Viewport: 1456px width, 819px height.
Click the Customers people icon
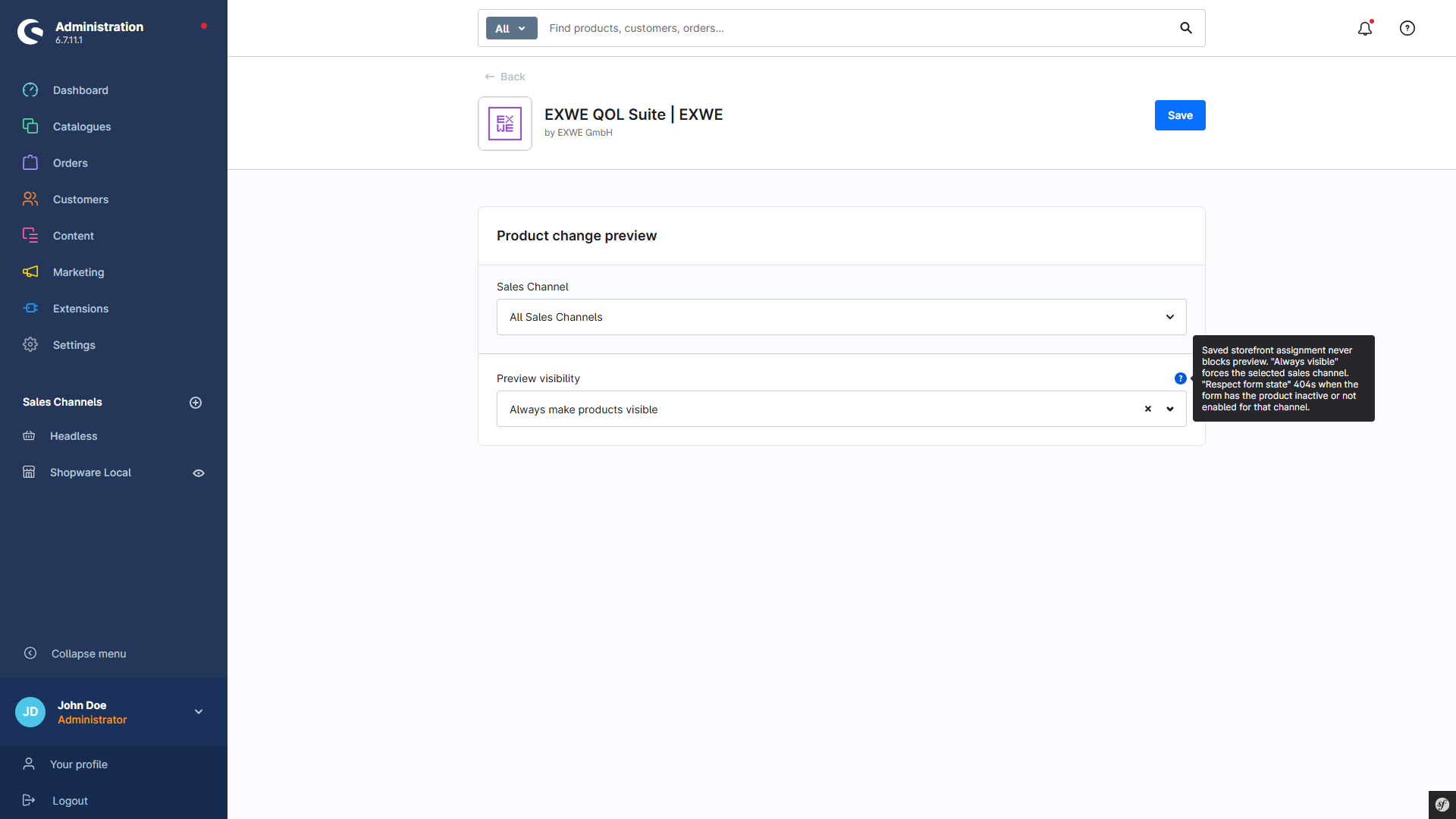click(x=30, y=199)
